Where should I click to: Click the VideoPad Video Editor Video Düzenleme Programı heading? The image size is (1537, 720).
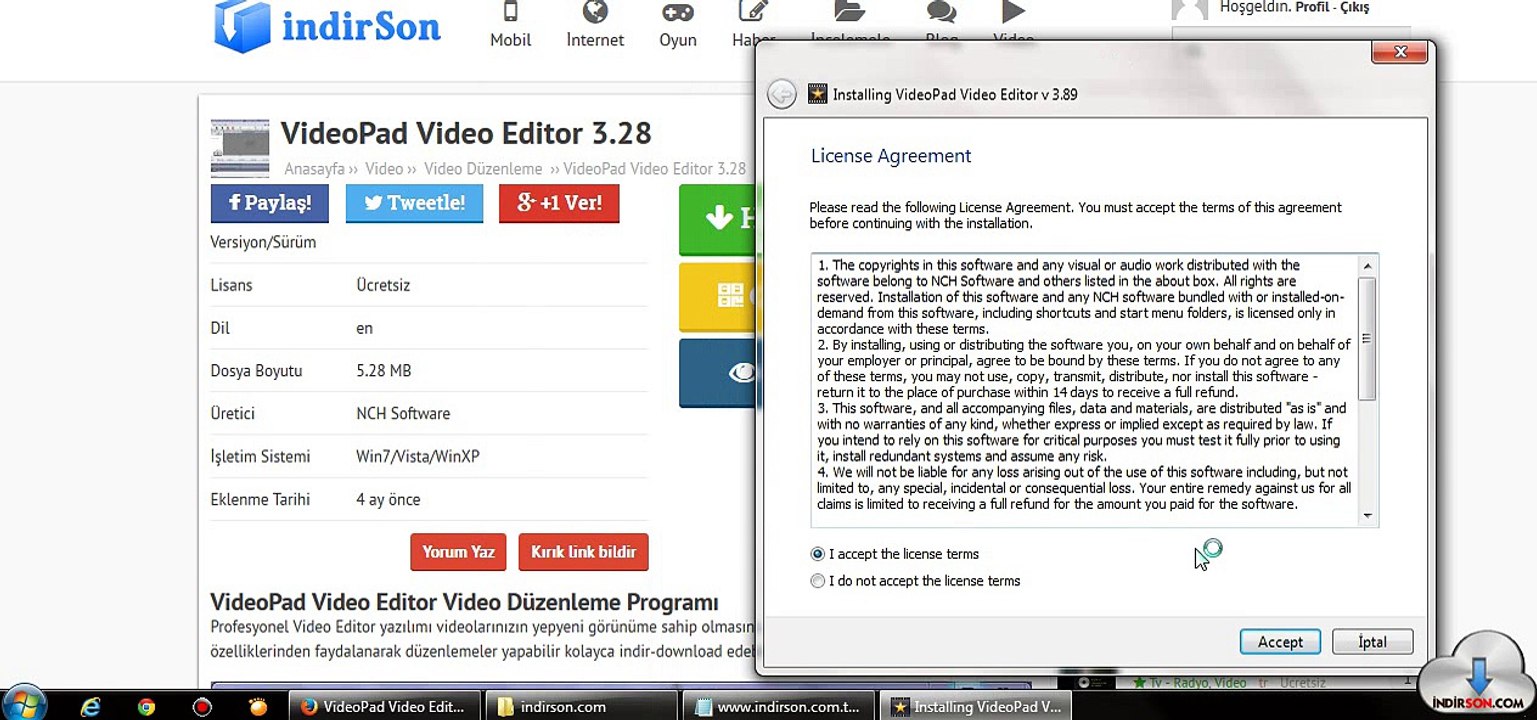pyautogui.click(x=464, y=602)
